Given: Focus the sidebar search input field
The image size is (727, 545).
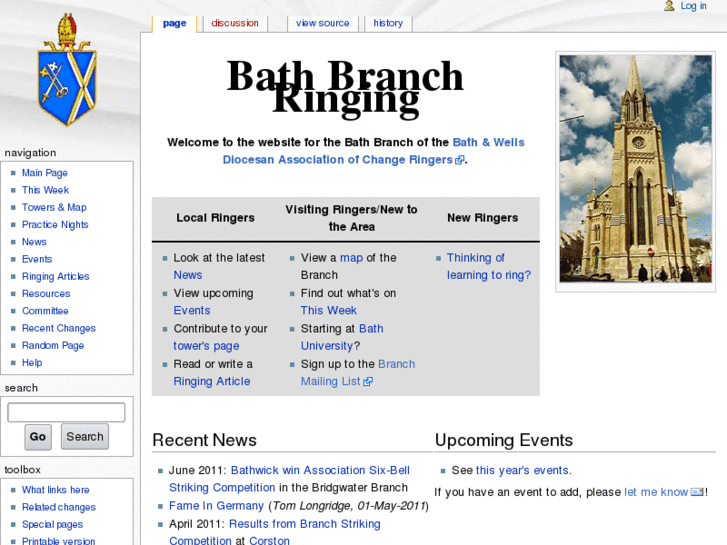Looking at the screenshot, I should [66, 412].
